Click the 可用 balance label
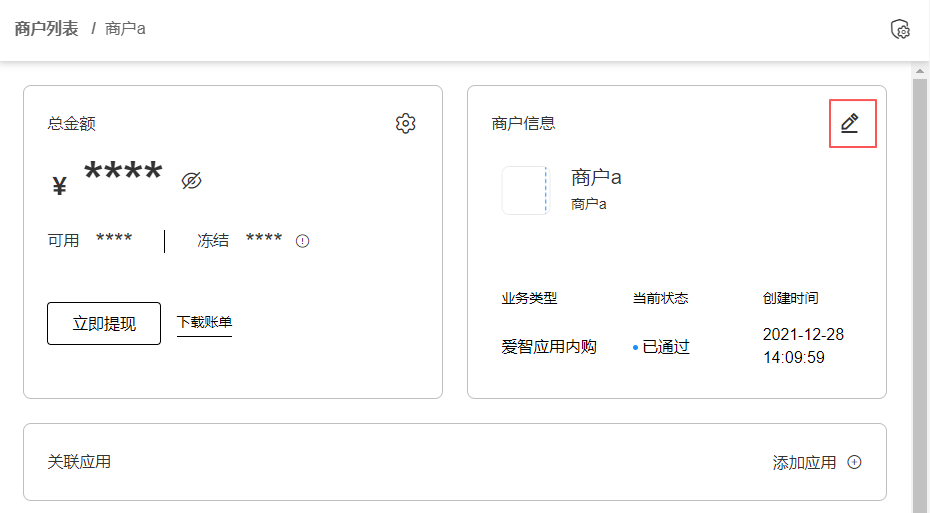The image size is (930, 513). click(63, 240)
